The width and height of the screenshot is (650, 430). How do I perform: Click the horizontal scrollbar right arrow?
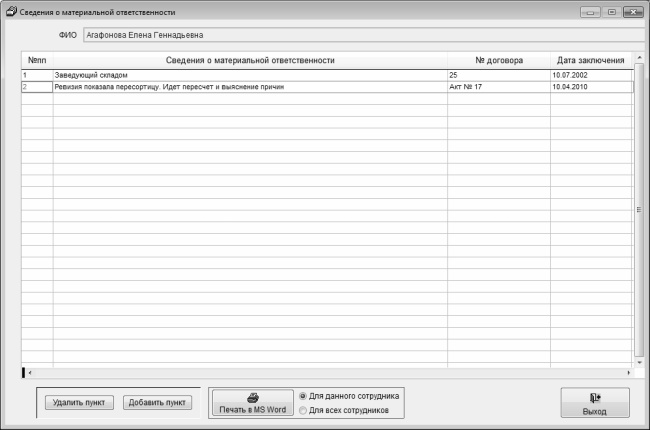click(628, 372)
